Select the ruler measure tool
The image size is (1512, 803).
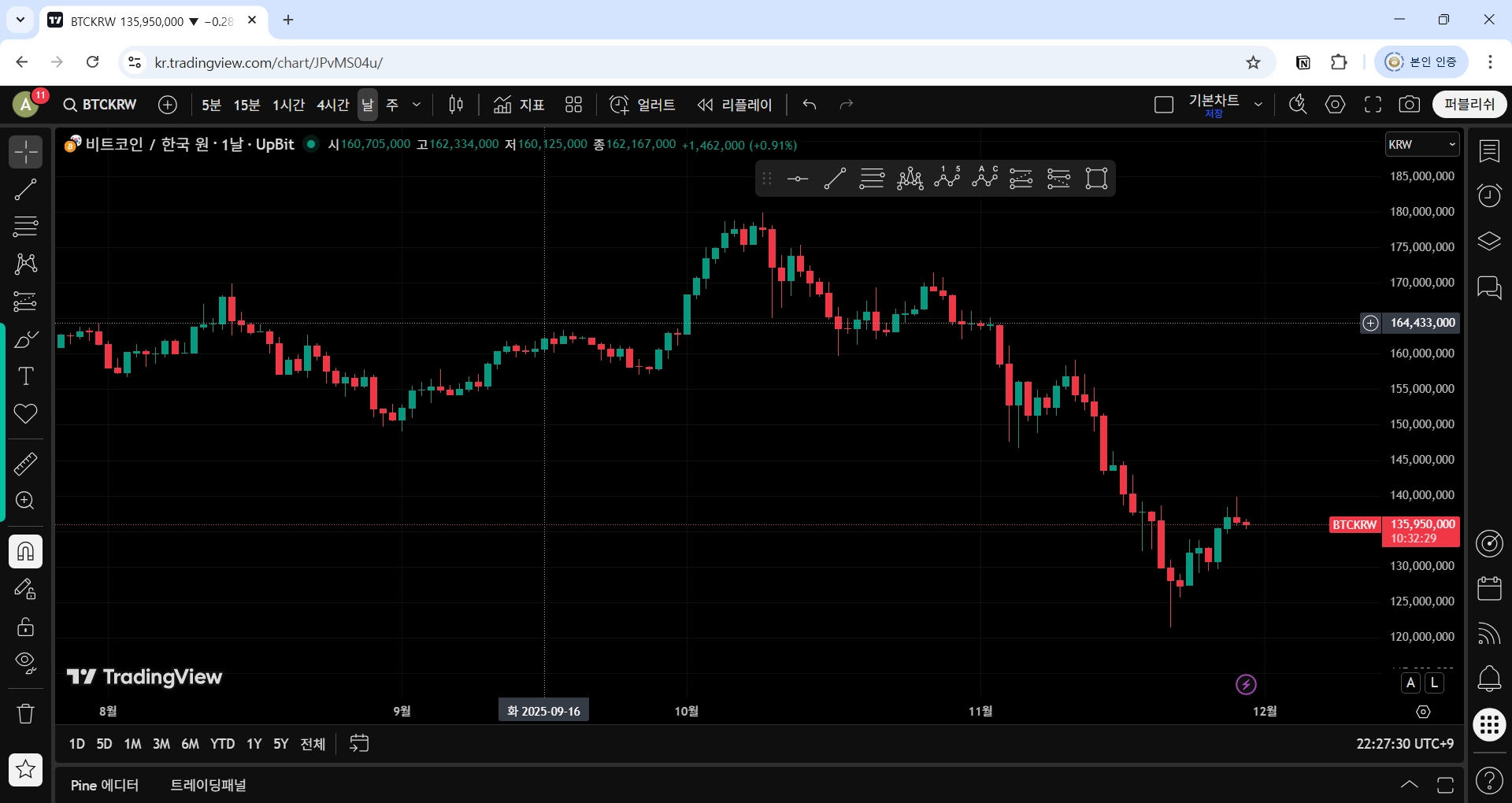click(x=26, y=464)
